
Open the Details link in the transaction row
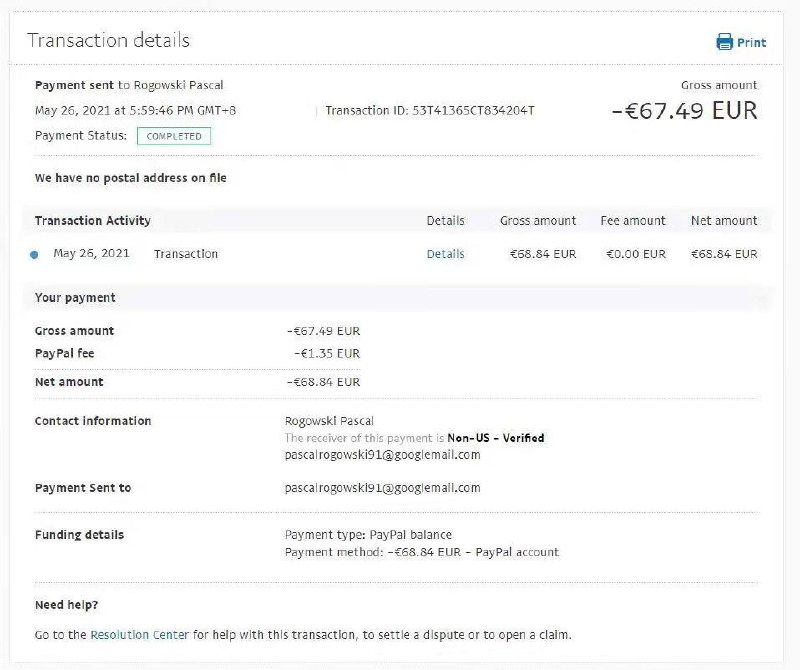[x=445, y=254]
